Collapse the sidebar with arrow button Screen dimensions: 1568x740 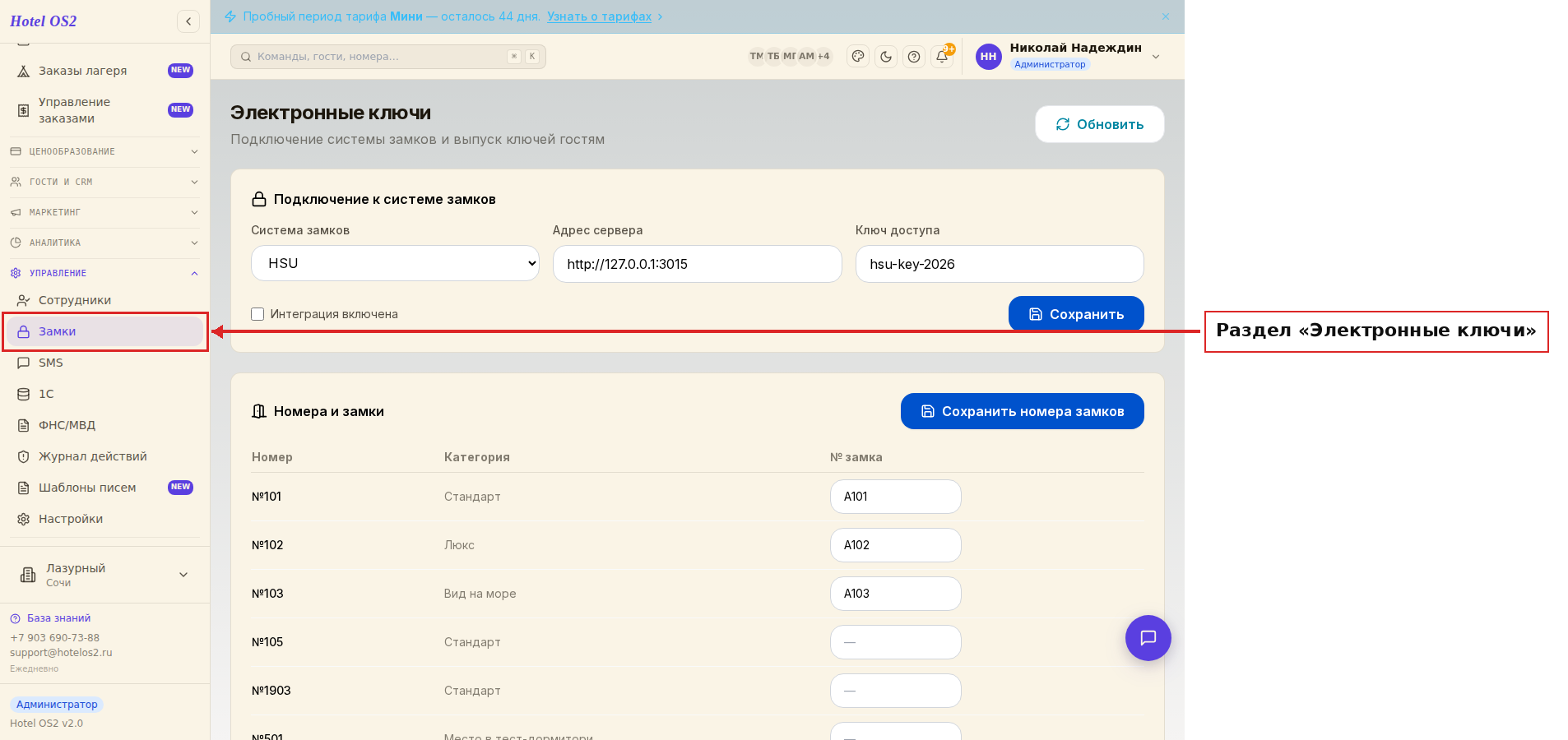188,21
